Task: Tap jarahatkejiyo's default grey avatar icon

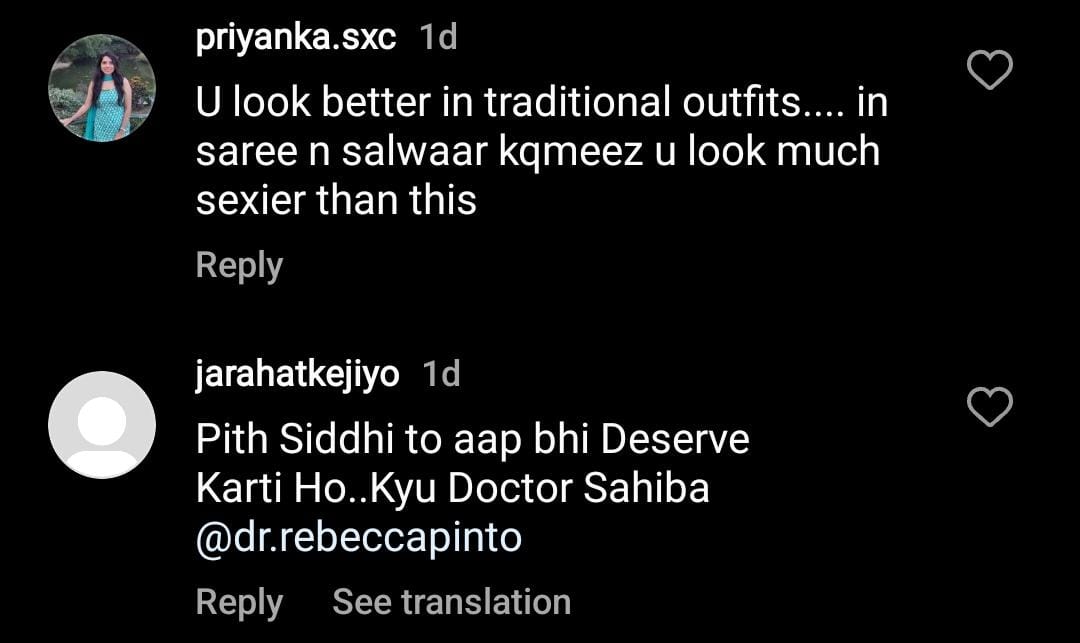Action: 102,425
